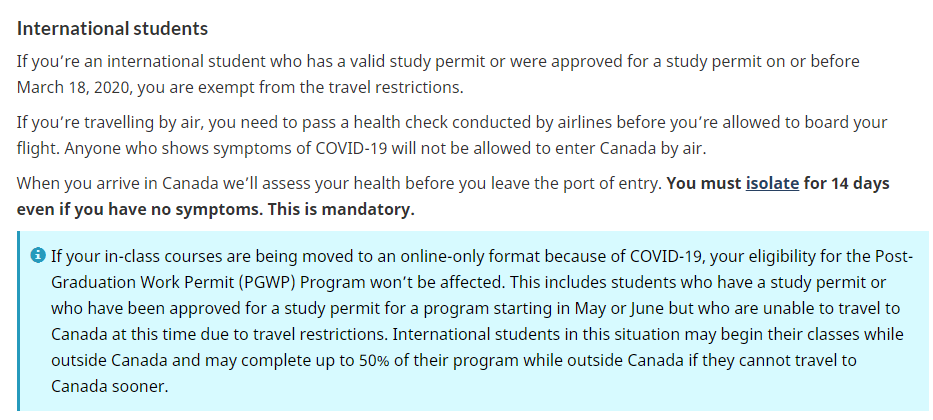
Task: Click the words May or June
Action: pyautogui.click(x=626, y=309)
